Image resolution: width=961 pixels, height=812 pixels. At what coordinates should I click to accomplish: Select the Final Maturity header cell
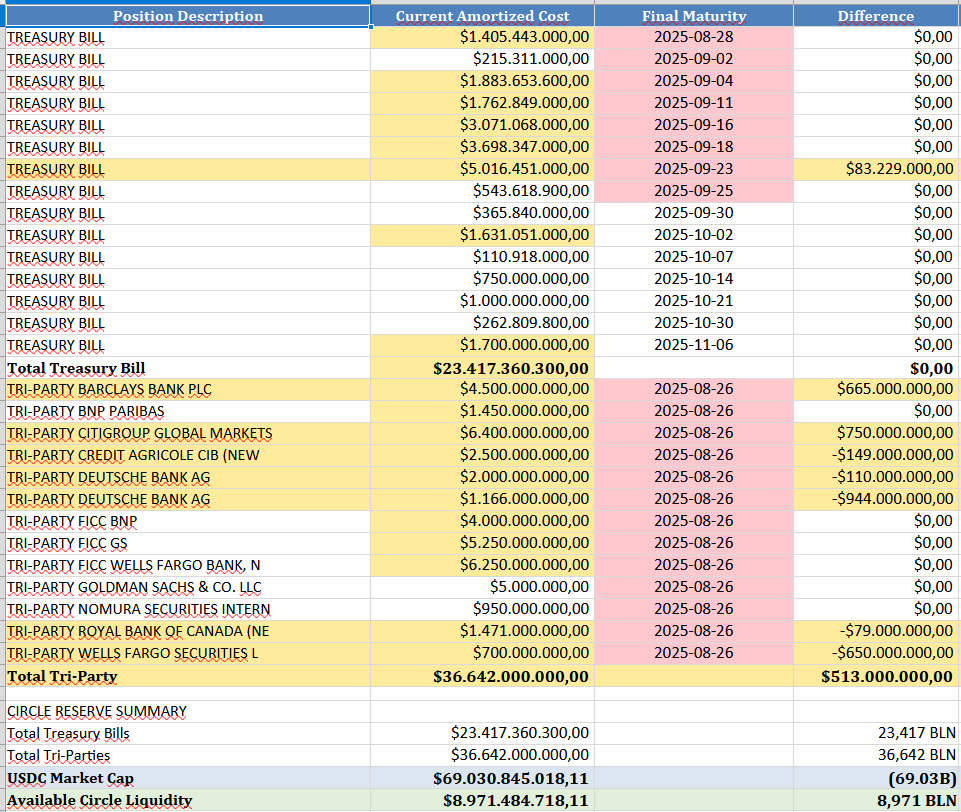(x=694, y=16)
